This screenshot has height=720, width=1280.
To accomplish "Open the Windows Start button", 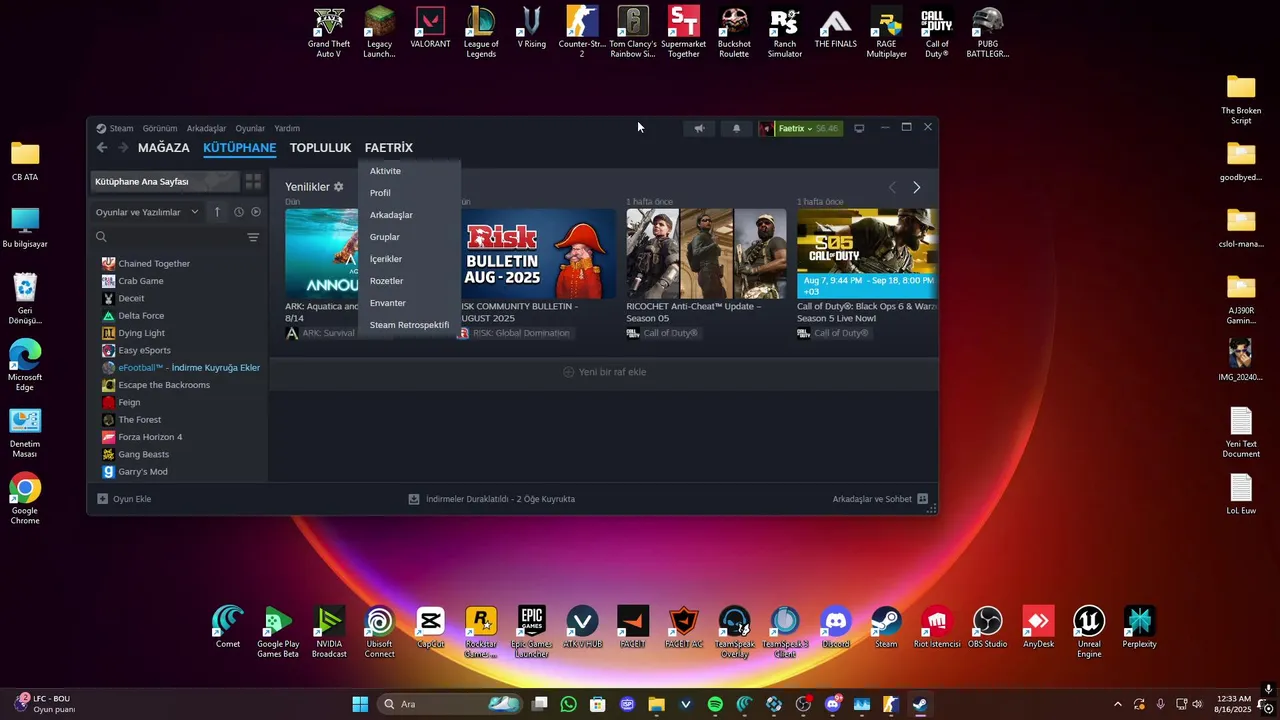I will (x=360, y=704).
